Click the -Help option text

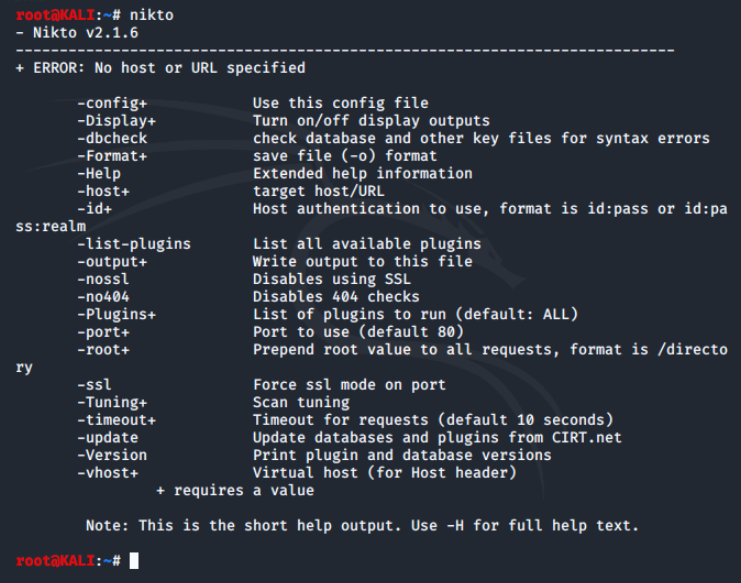99,174
